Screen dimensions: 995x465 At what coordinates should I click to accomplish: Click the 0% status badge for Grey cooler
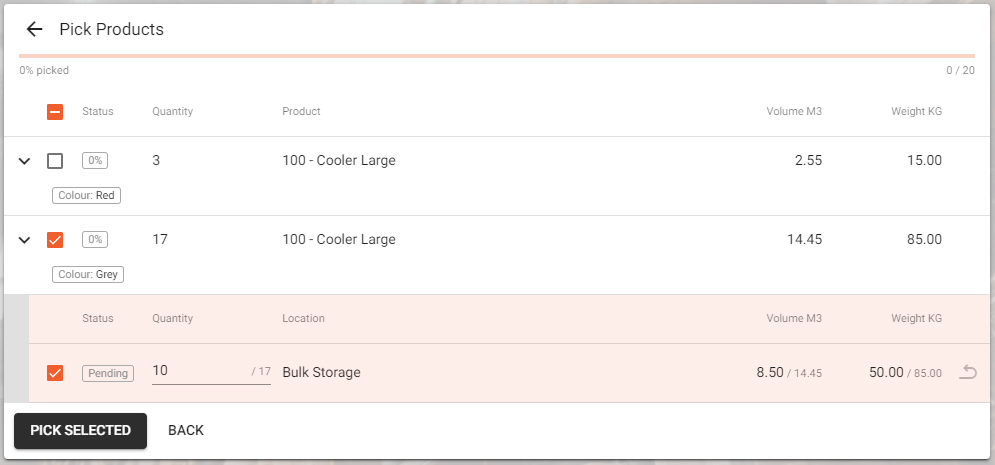pos(95,240)
